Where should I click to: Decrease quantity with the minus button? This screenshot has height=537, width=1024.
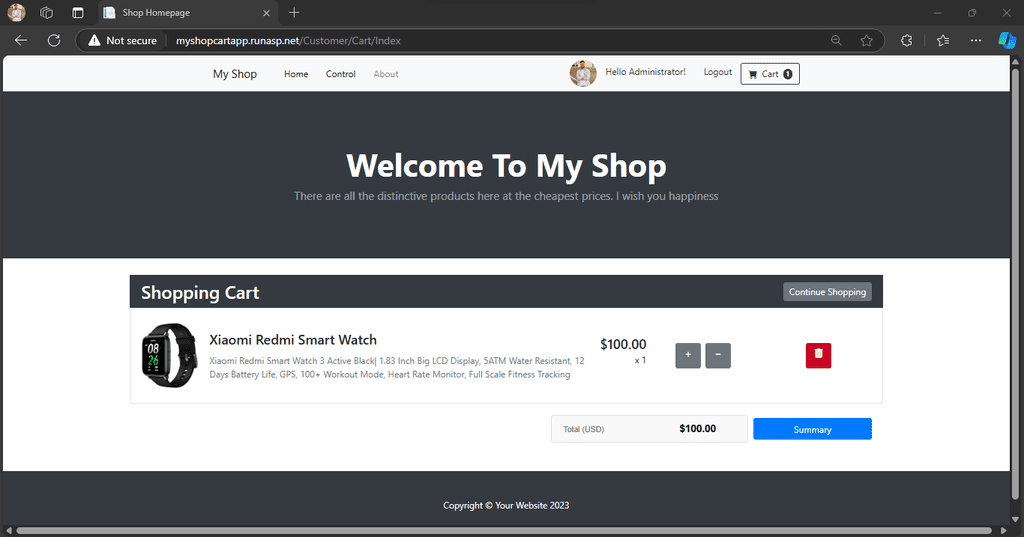(718, 355)
